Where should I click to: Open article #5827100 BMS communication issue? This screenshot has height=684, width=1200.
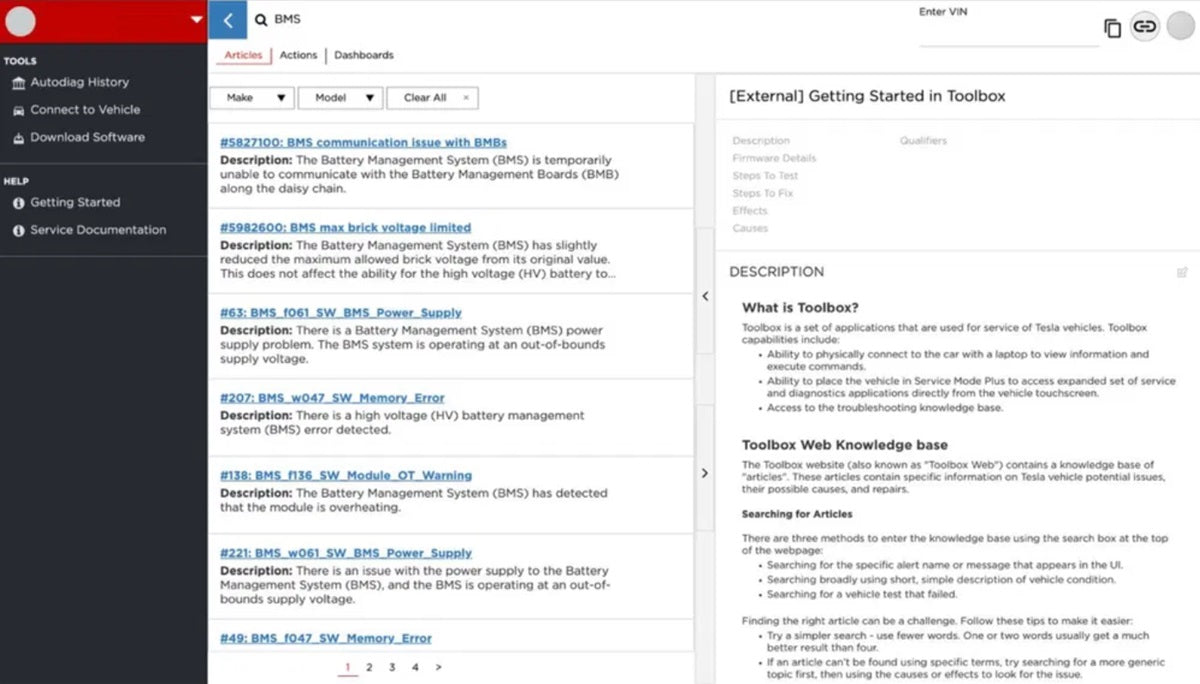[363, 143]
